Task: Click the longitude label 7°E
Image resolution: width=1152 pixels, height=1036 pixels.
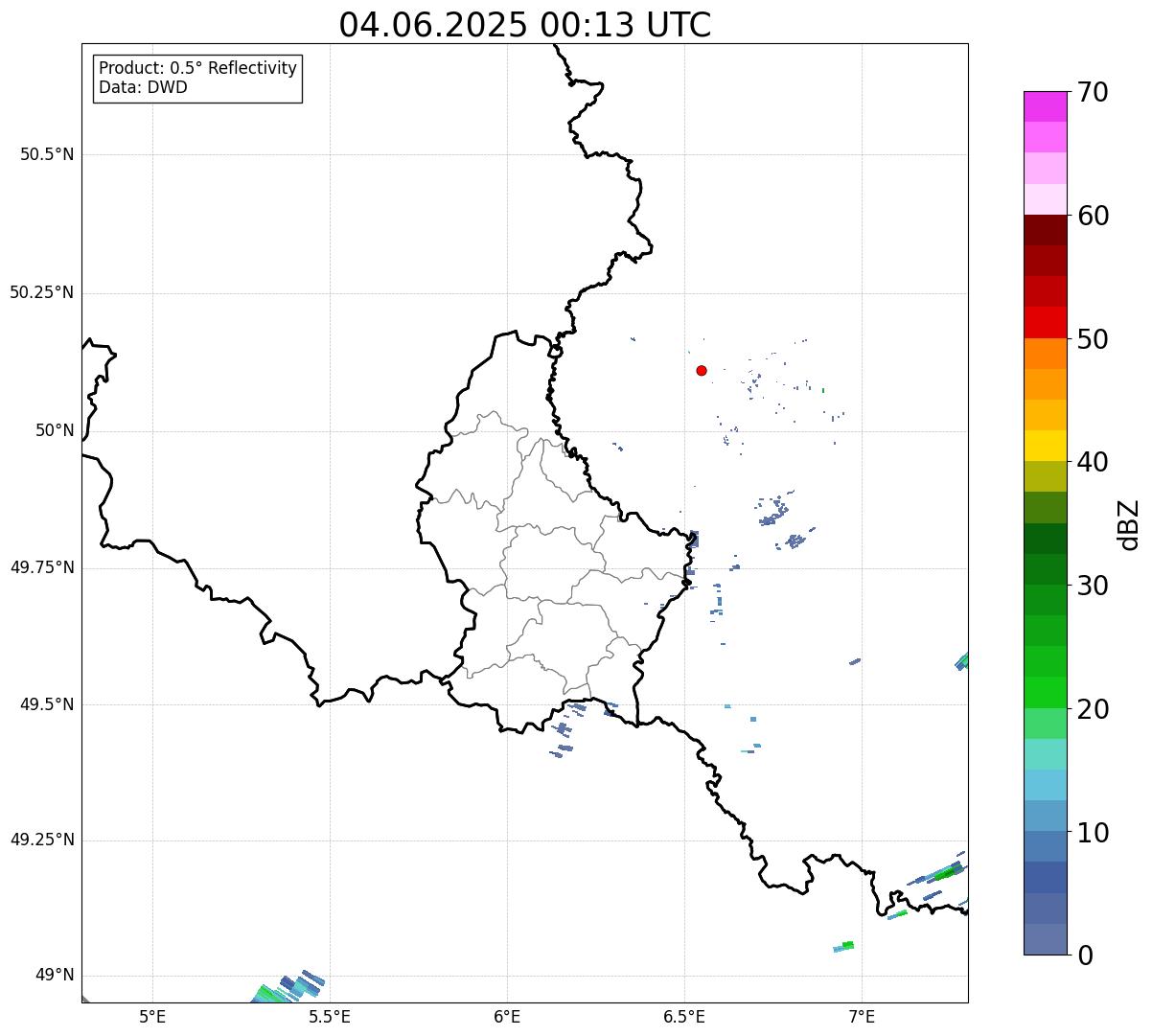Action: click(862, 1017)
